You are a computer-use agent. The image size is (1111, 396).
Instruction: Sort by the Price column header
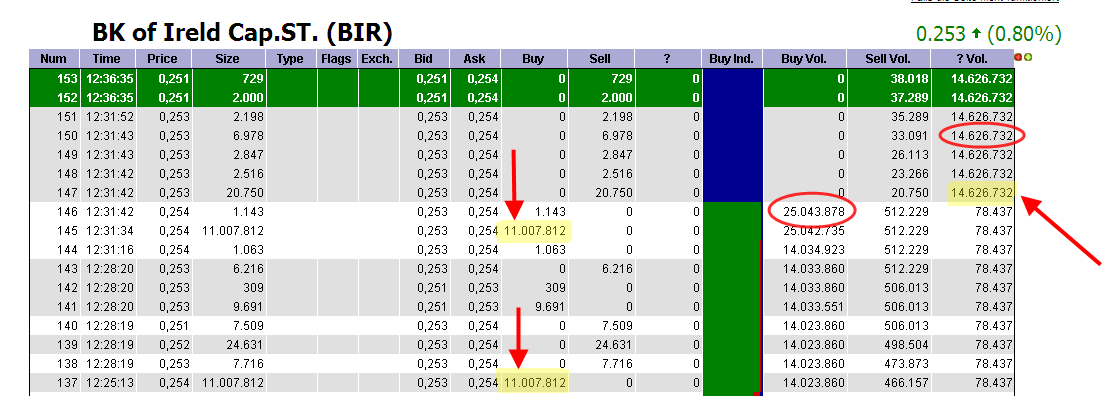[162, 59]
